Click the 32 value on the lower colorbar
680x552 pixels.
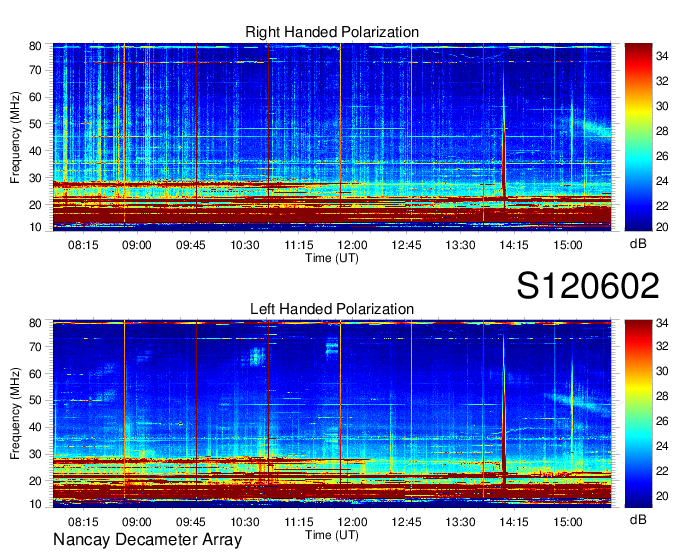click(x=662, y=346)
